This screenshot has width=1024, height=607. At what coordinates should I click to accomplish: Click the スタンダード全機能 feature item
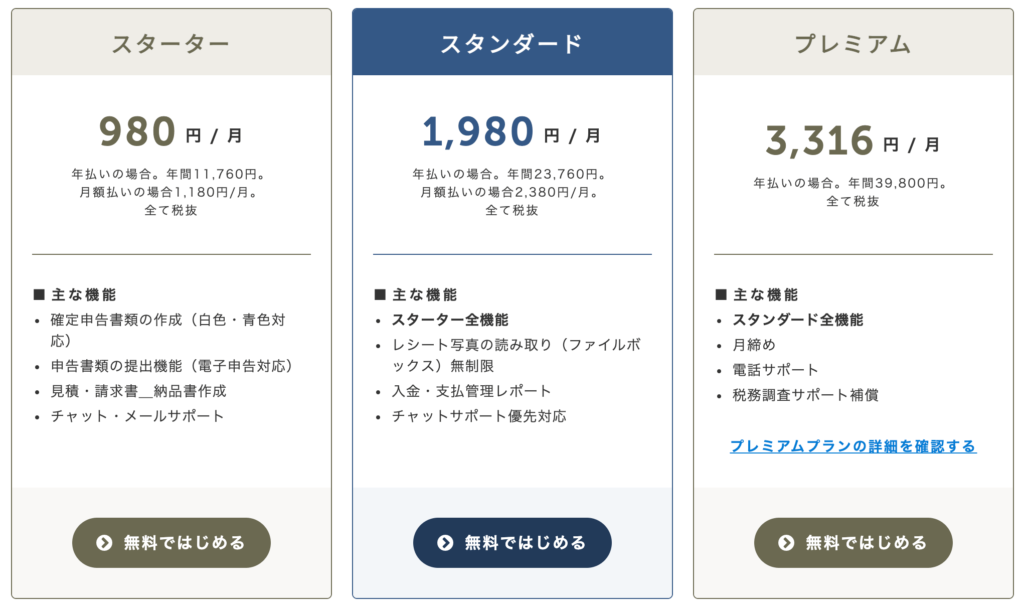798,320
